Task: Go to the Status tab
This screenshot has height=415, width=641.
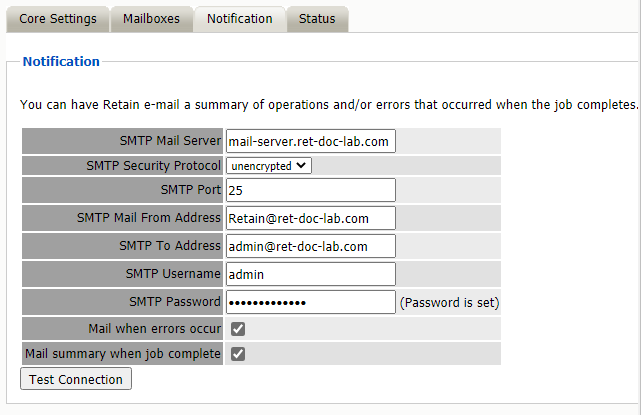Action: coord(317,19)
